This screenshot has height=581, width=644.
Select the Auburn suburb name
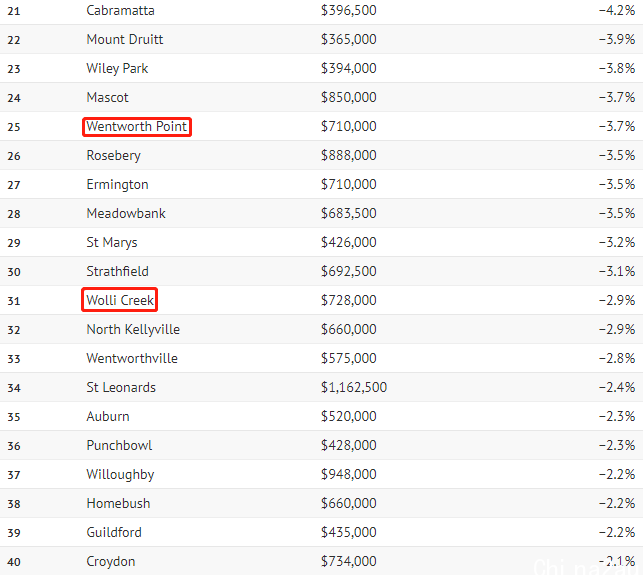(x=108, y=417)
